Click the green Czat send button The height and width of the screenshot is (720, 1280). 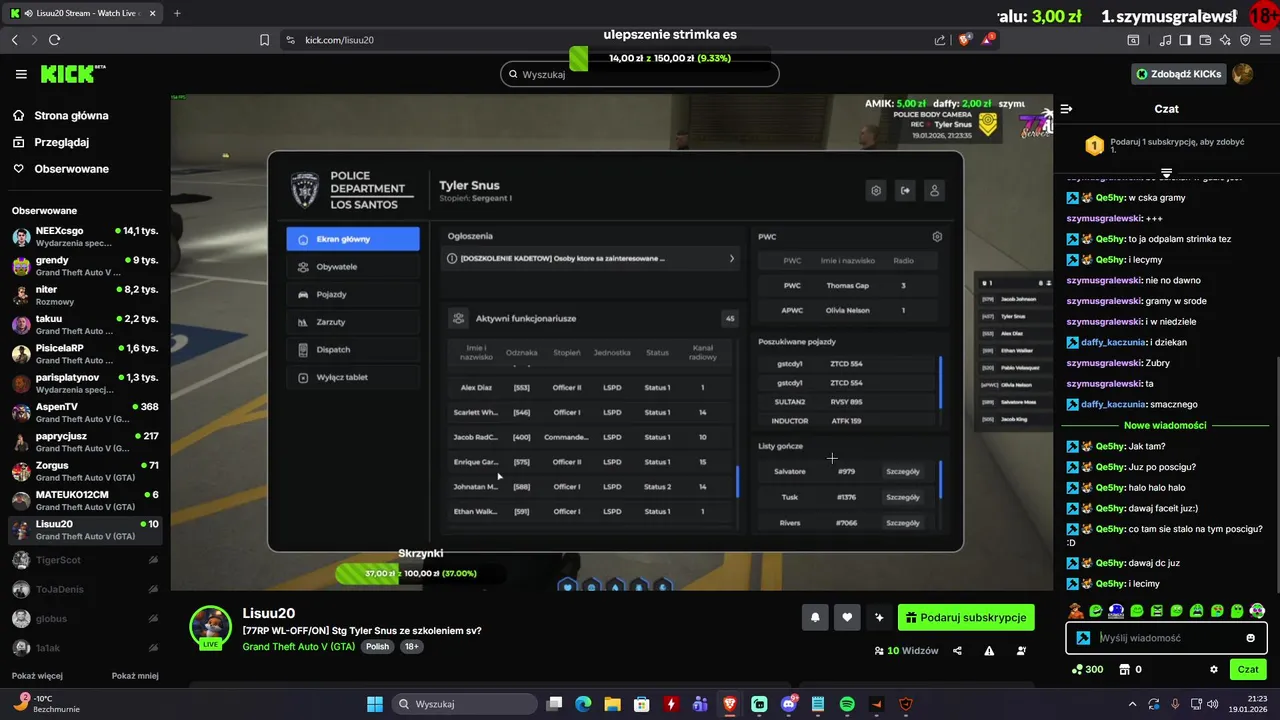point(1248,669)
